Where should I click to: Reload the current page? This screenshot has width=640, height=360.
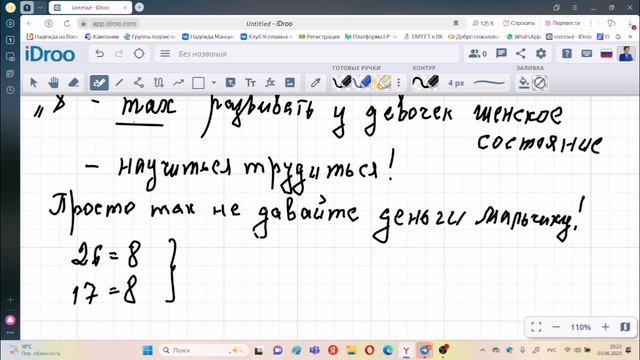click(67, 24)
